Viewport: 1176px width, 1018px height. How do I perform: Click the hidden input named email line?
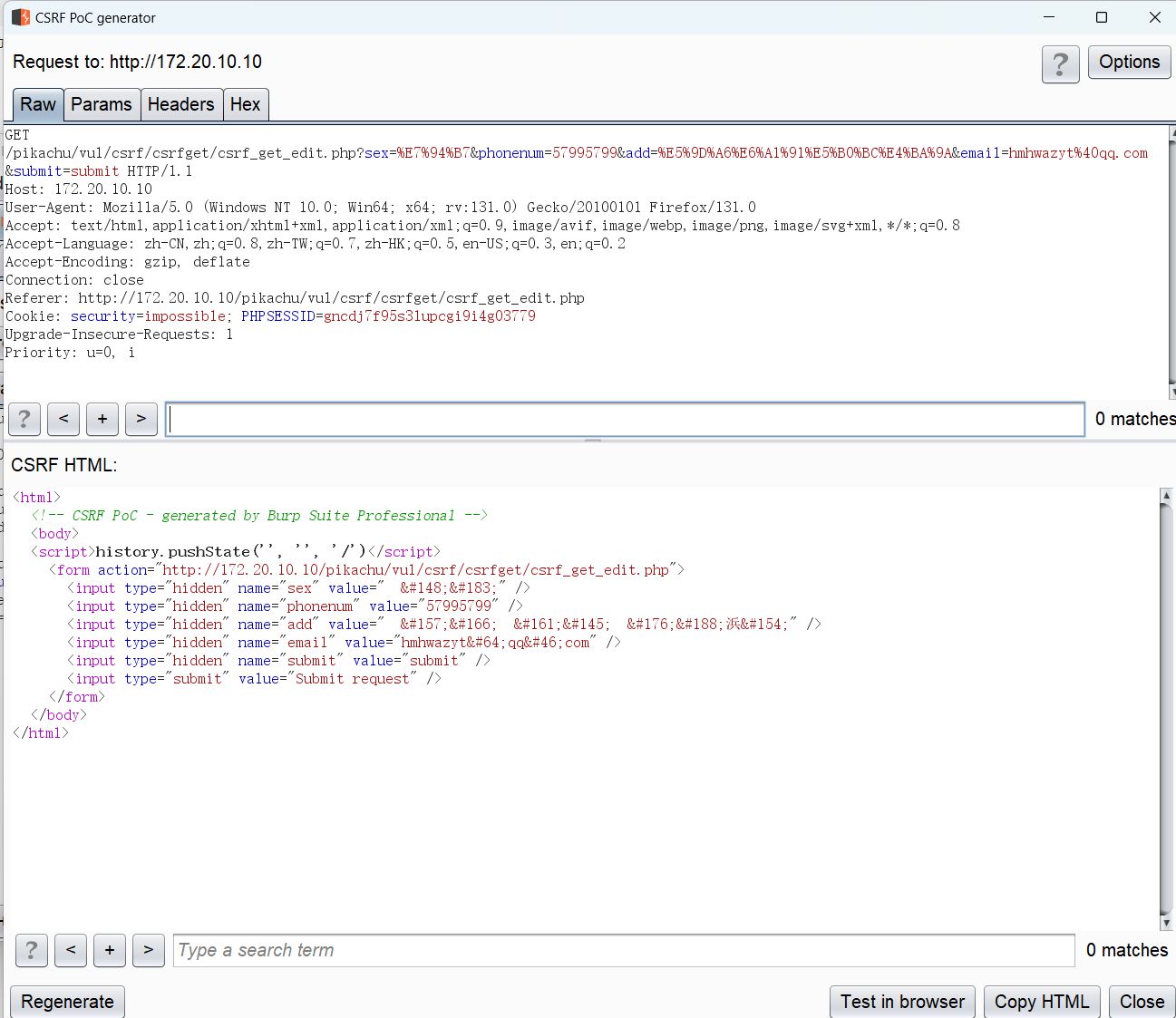[344, 643]
